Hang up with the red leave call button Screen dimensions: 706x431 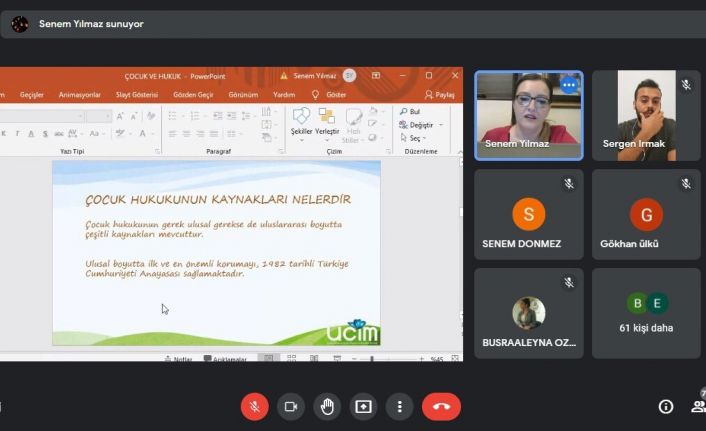(441, 406)
